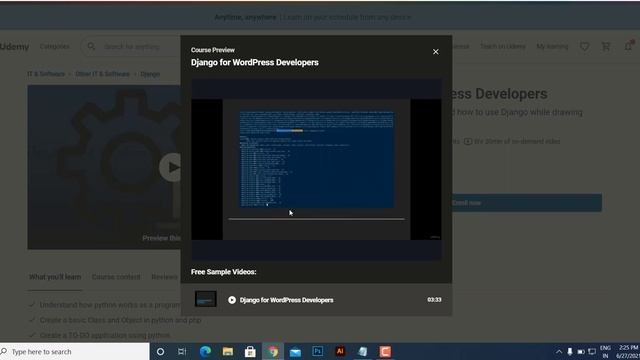Click the 03:33 duration of the sample video
The image size is (640, 360).
pyautogui.click(x=434, y=300)
